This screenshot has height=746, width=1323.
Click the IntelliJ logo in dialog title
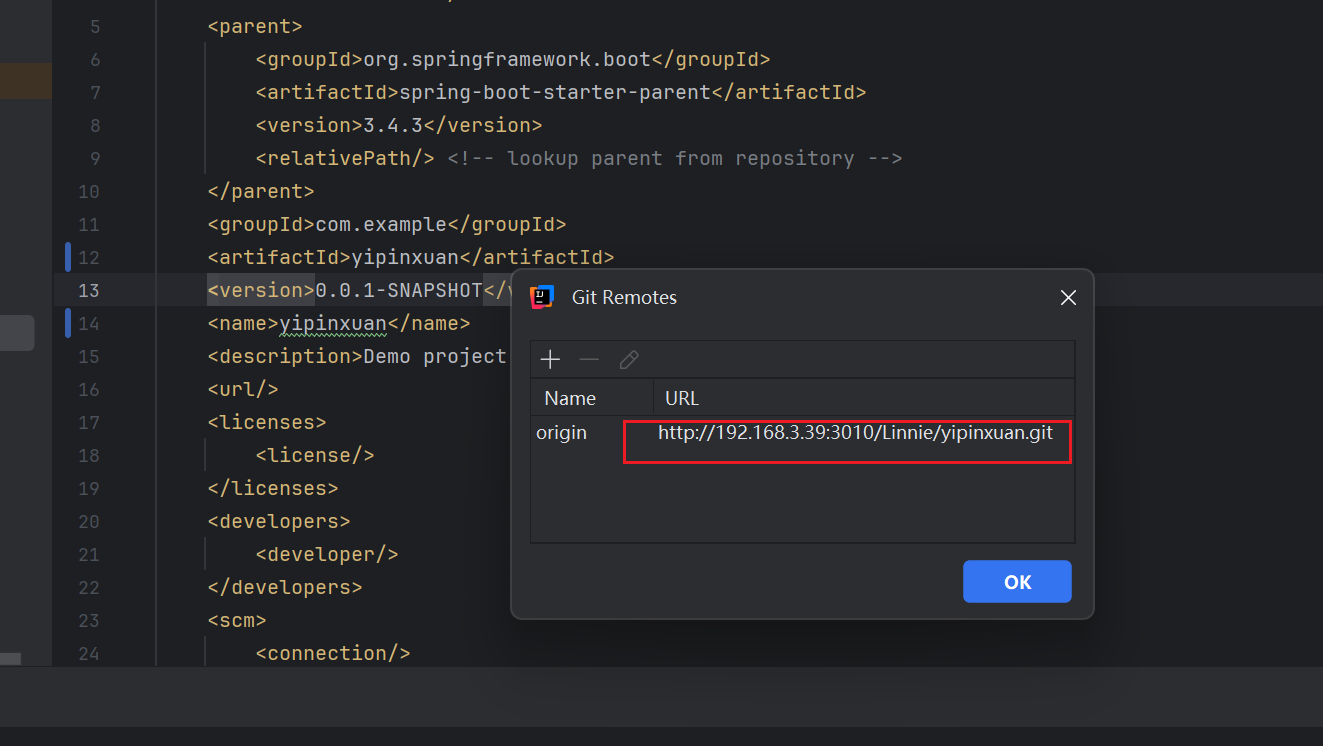pos(542,297)
